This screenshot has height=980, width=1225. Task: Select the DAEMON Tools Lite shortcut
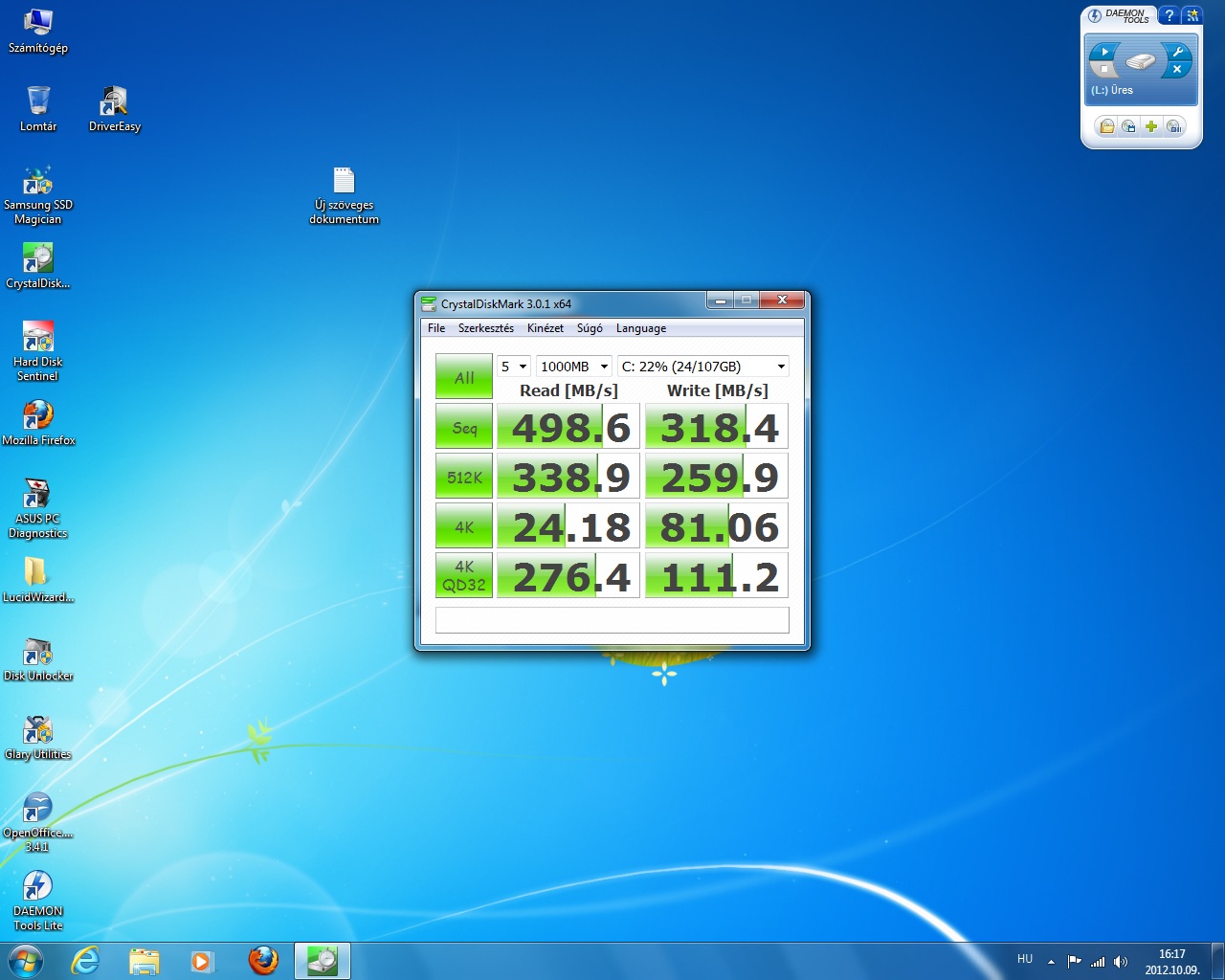[x=38, y=901]
